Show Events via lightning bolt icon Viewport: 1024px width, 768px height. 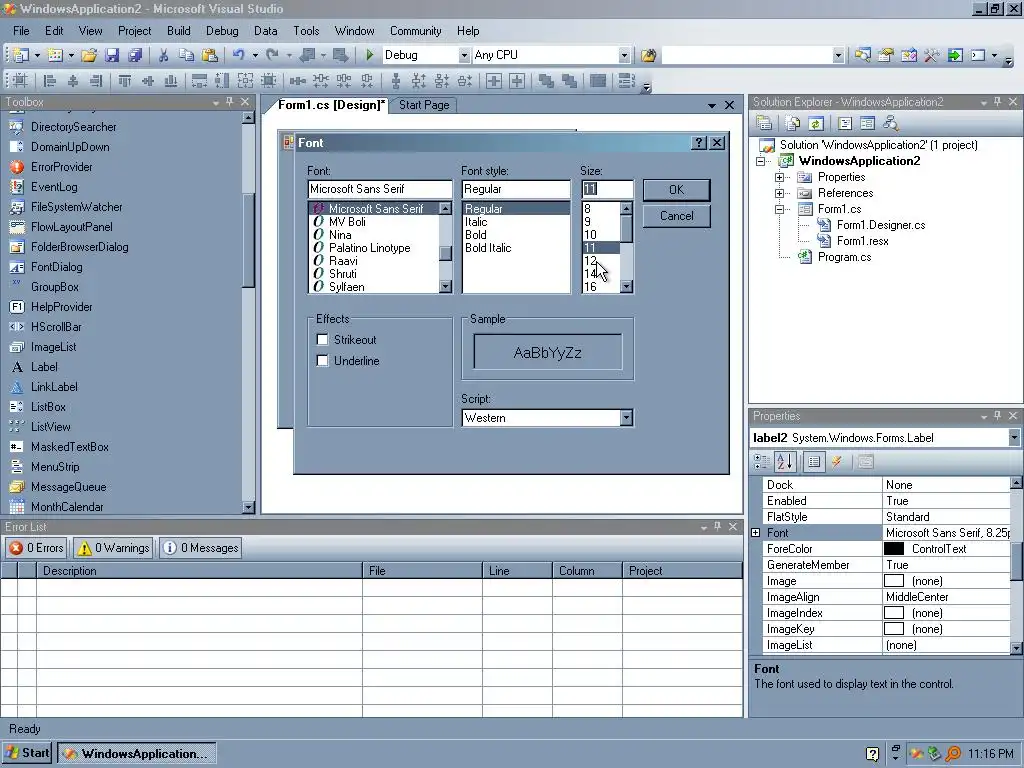pos(837,462)
